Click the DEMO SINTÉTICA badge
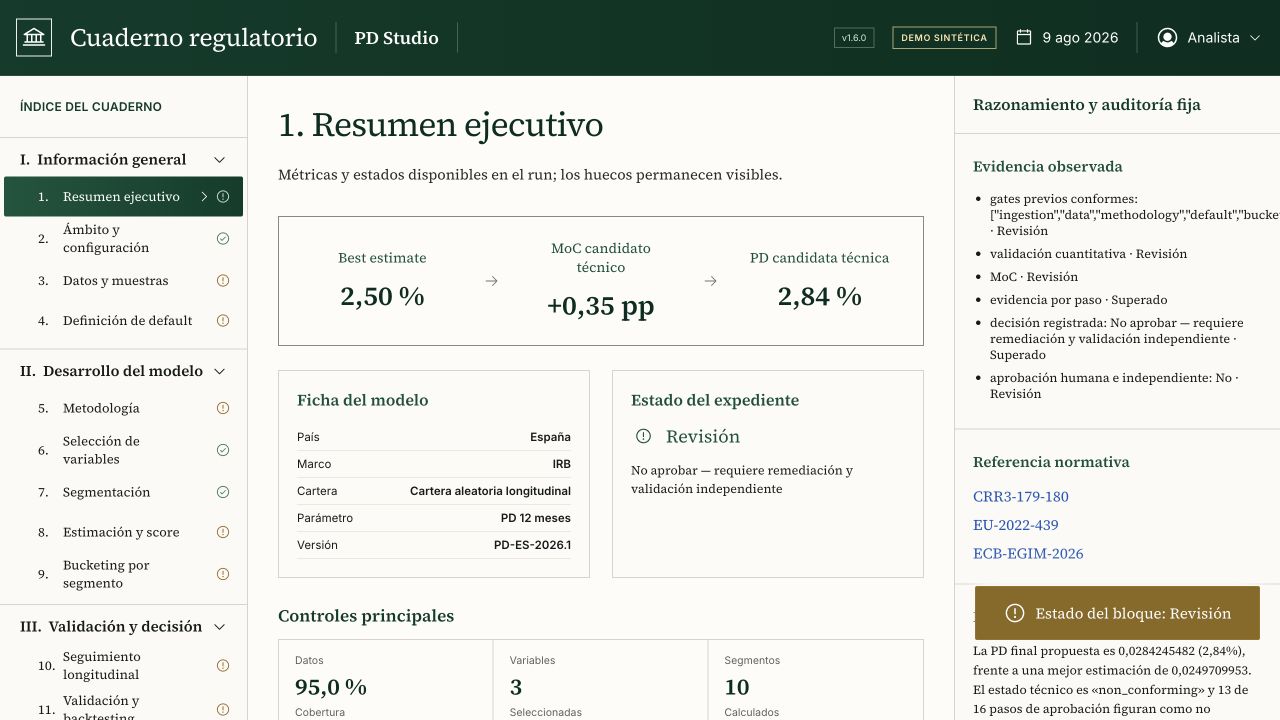This screenshot has height=720, width=1280. (x=944, y=38)
